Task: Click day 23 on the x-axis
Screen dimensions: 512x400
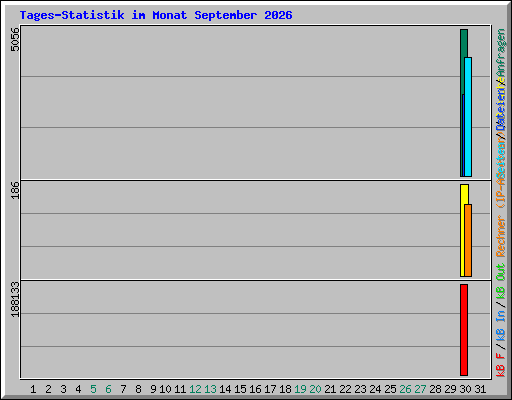Action: pos(360,389)
